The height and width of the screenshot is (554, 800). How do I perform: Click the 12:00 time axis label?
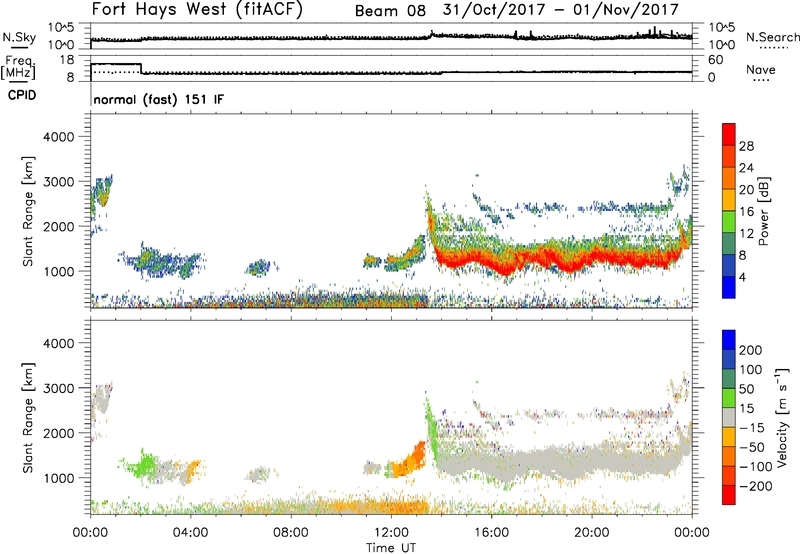tap(391, 533)
